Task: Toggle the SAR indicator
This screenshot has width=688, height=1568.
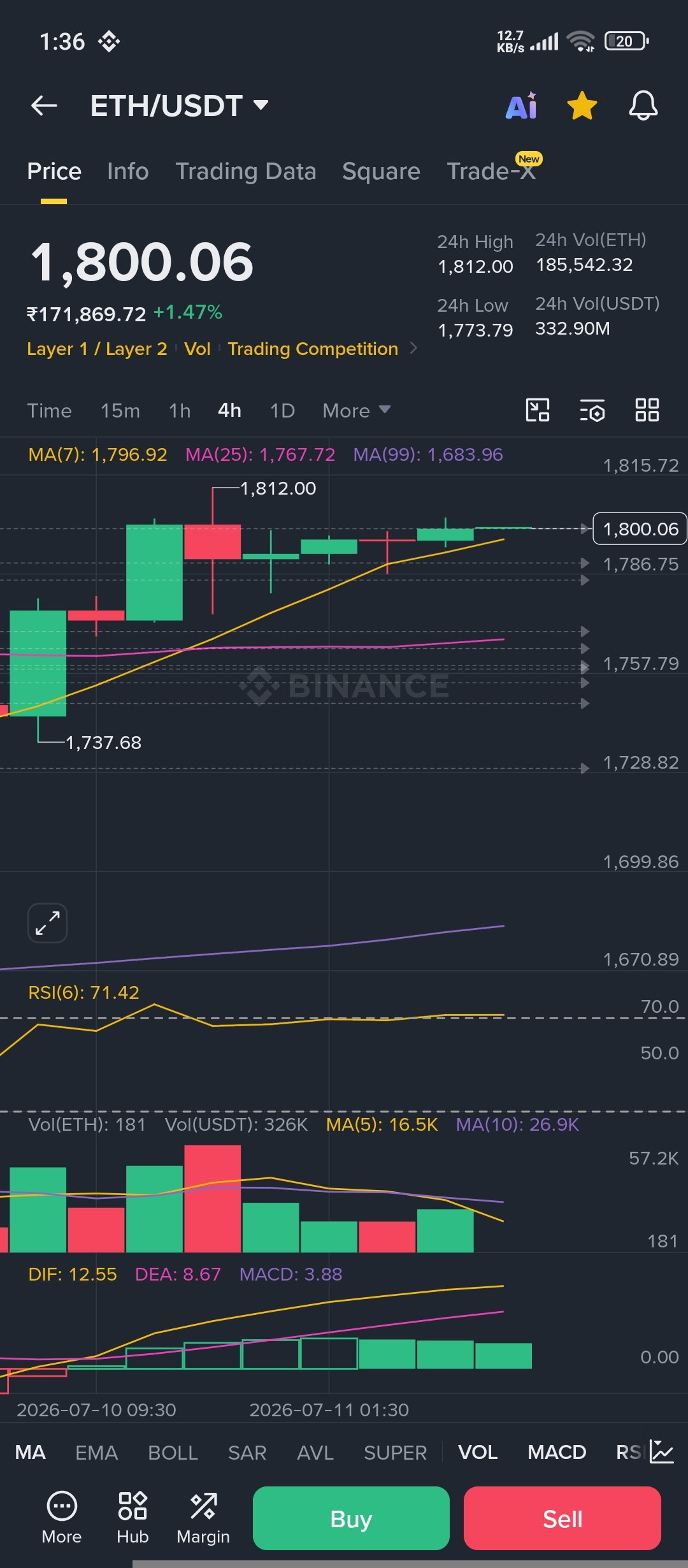Action: tap(247, 1452)
